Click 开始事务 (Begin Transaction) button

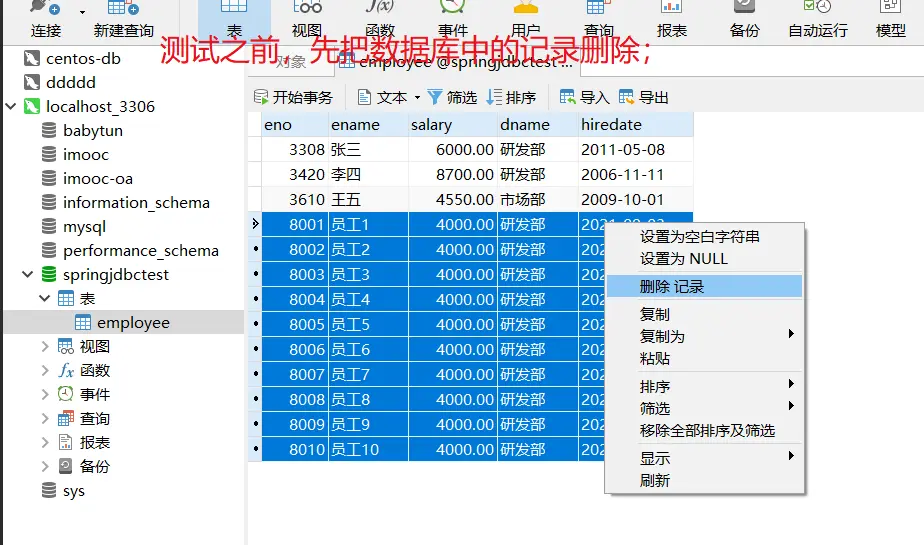point(293,97)
